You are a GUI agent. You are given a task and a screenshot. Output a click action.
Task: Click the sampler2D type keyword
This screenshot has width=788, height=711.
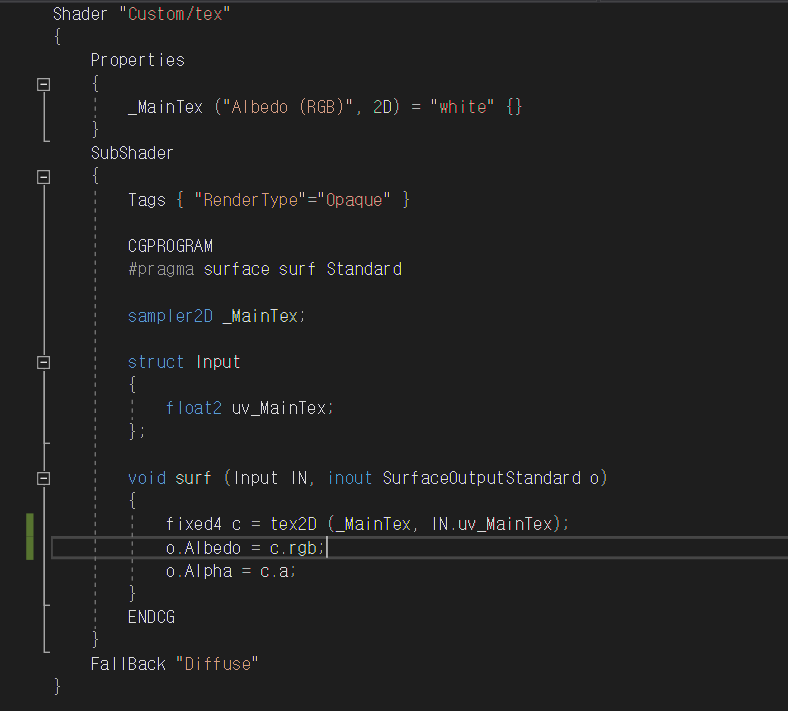coord(170,316)
